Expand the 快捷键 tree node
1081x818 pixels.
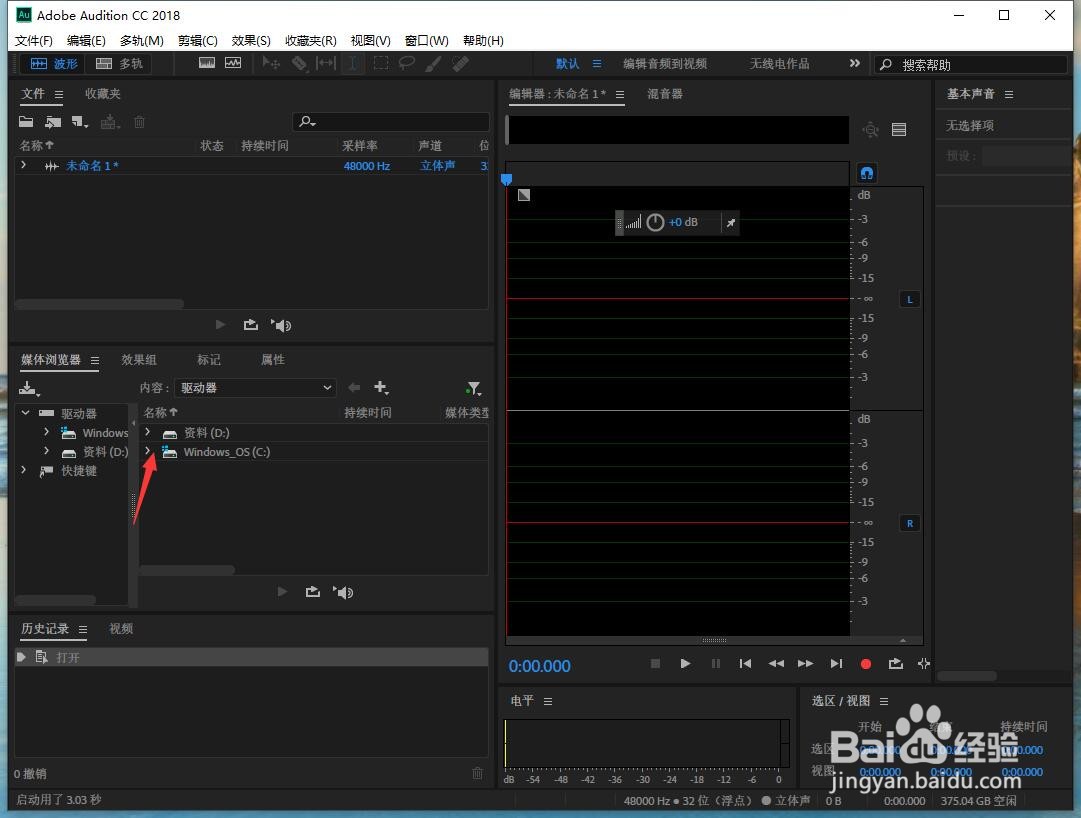pyautogui.click(x=23, y=470)
